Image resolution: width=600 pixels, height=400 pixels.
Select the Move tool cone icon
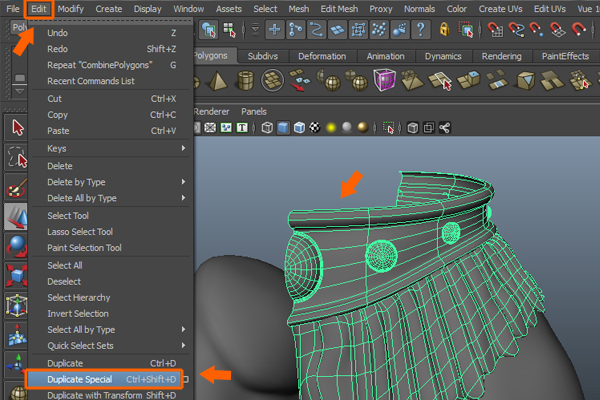pos(17,216)
